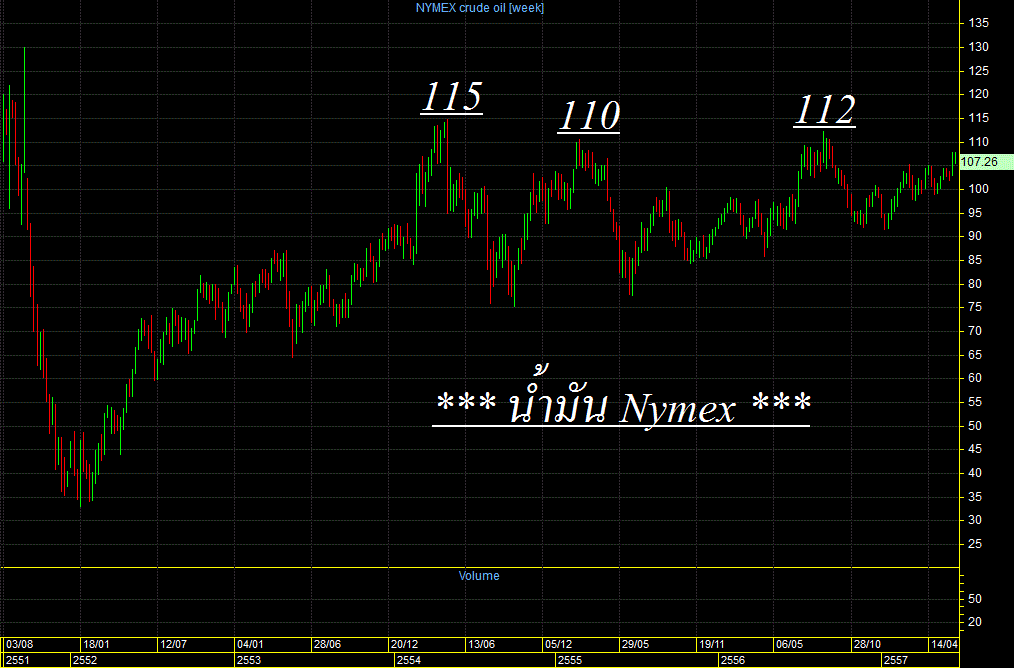Image resolution: width=1014 pixels, height=668 pixels.
Task: Click the 100 price axis label
Action: pos(978,189)
